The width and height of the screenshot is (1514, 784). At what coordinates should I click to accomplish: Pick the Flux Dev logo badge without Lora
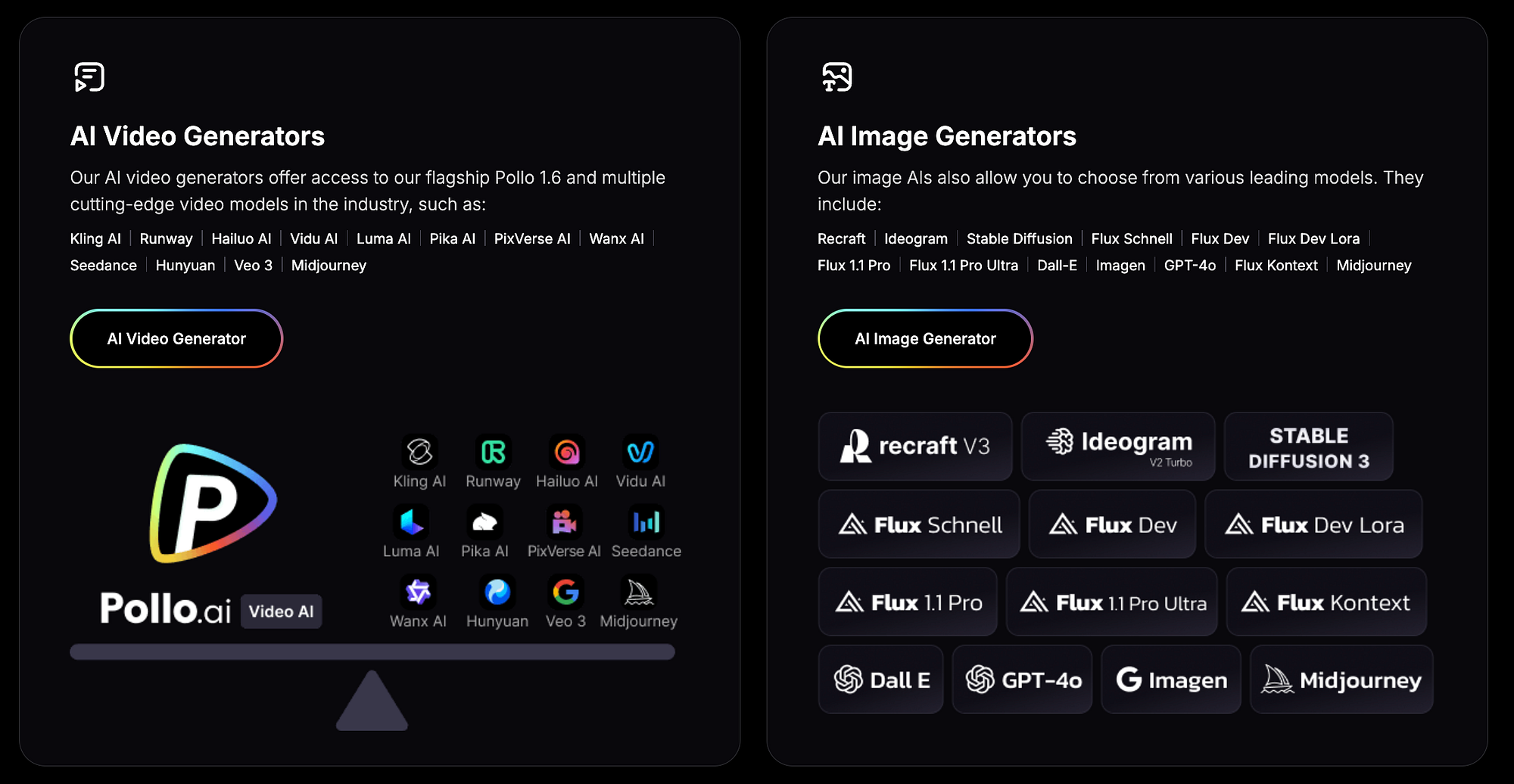1112,524
